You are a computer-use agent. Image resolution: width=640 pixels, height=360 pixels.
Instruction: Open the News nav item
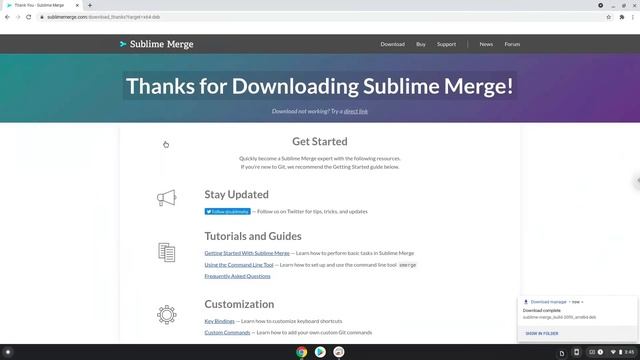click(486, 44)
